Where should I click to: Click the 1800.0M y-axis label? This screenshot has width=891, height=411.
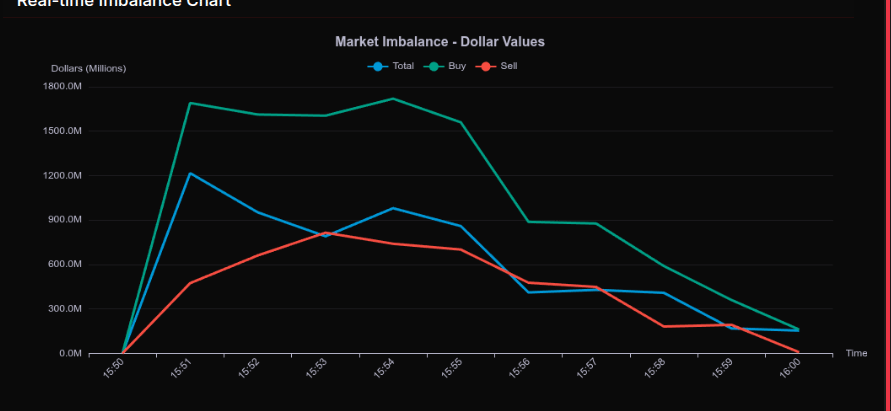[62, 87]
